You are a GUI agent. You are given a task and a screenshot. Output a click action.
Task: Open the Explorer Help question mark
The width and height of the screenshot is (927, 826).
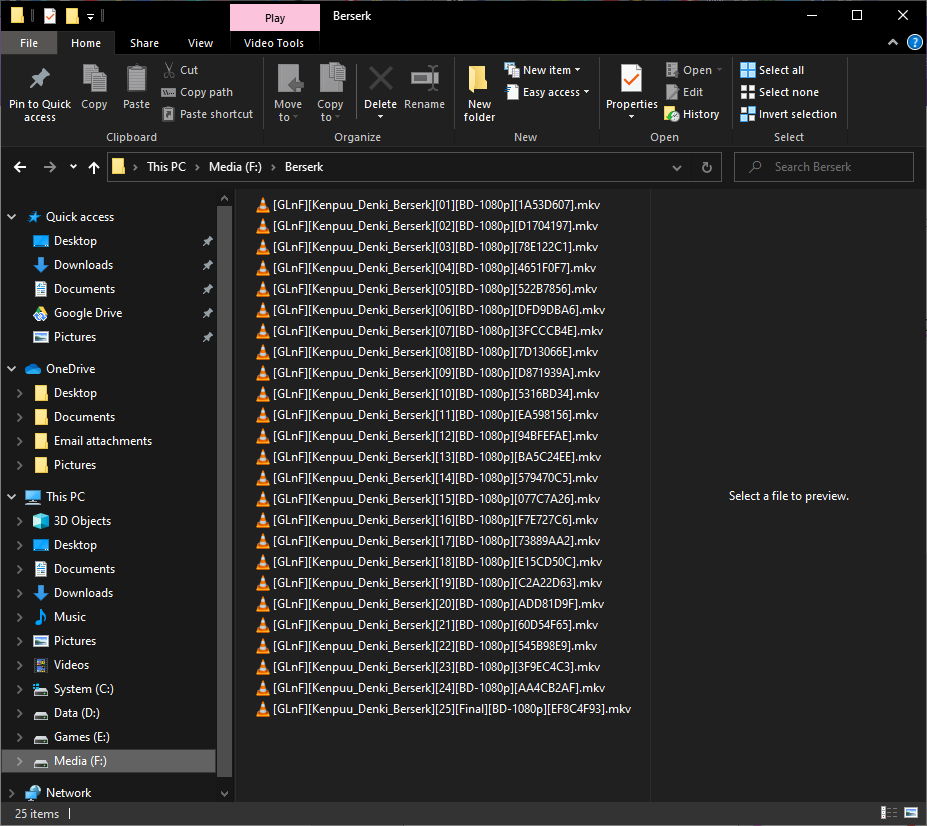[x=914, y=43]
